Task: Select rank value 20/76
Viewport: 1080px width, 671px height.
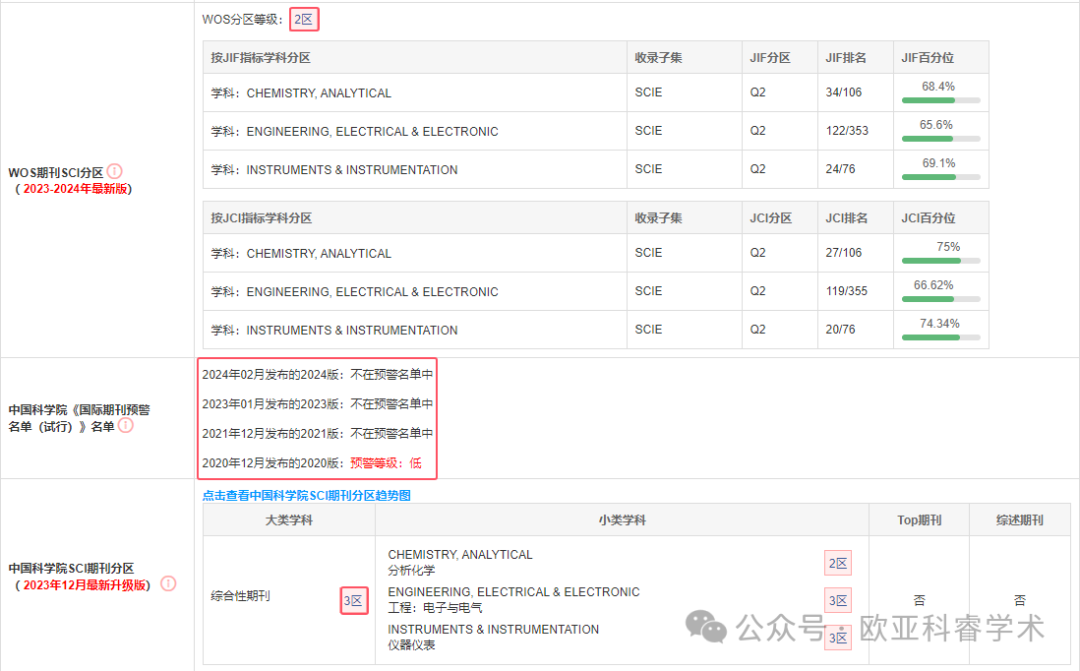Action: point(840,329)
